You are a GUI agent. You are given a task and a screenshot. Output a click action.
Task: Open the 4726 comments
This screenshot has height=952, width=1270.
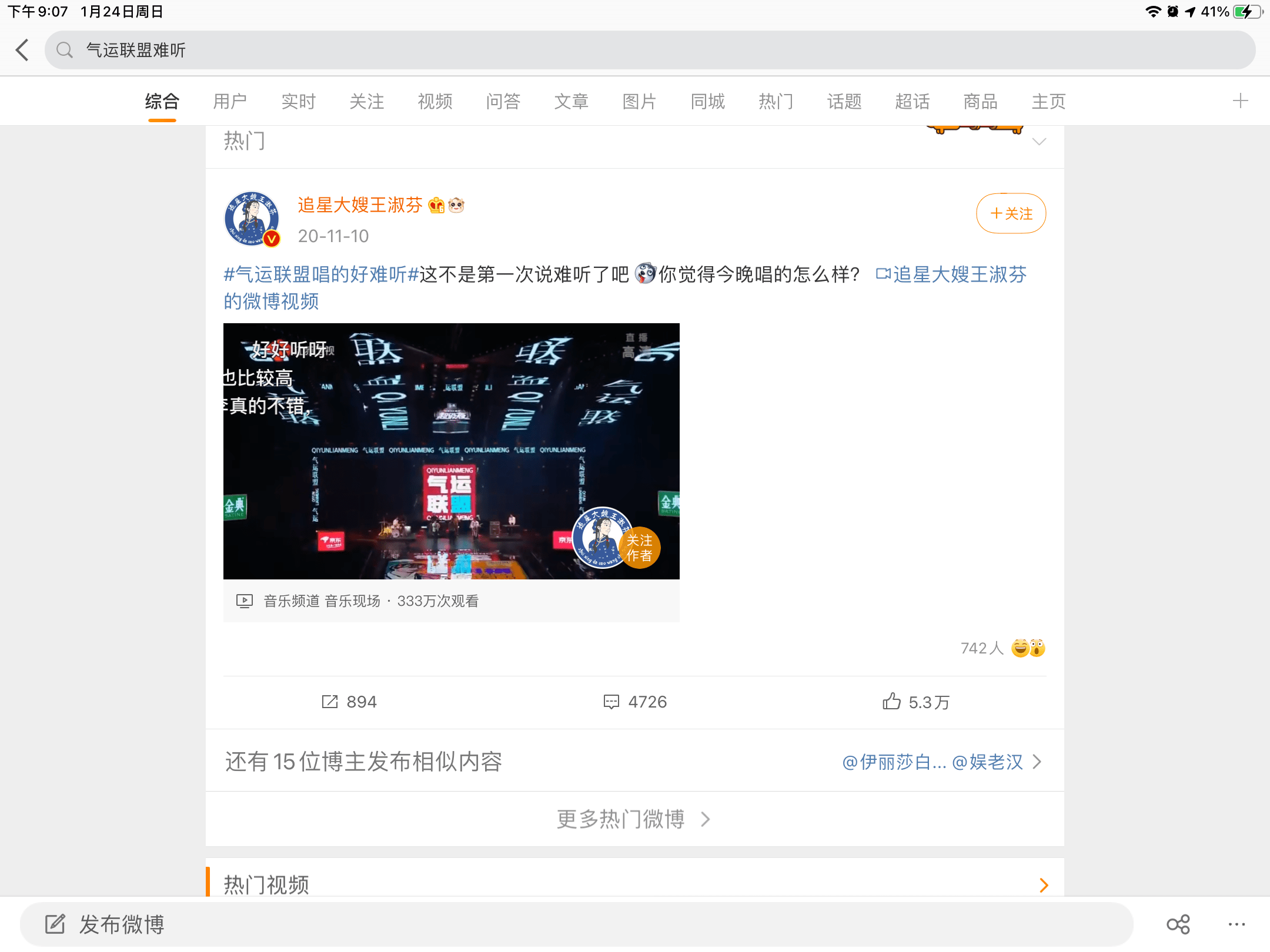pyautogui.click(x=635, y=702)
